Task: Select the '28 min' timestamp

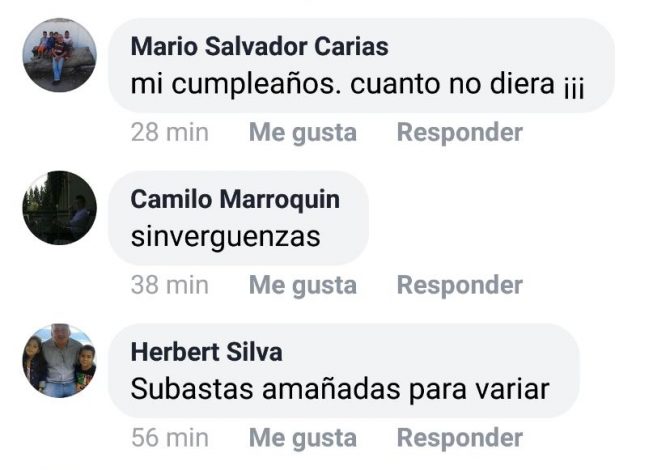Action: [x=170, y=132]
